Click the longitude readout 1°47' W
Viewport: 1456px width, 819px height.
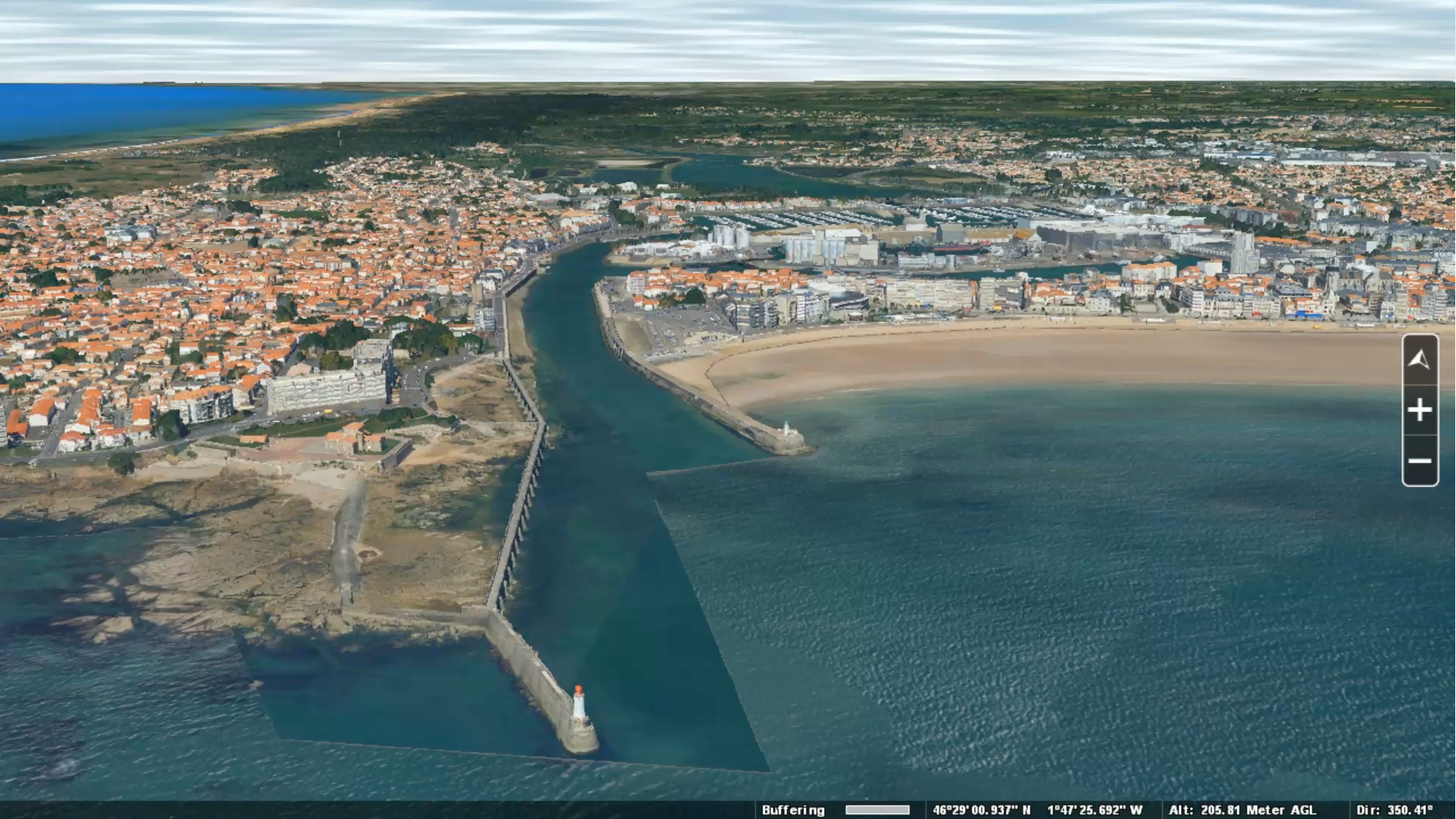pyautogui.click(x=1094, y=810)
